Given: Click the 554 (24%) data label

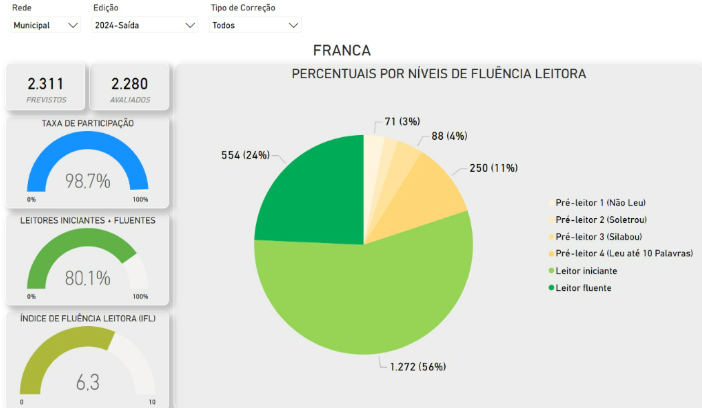Looking at the screenshot, I should pyautogui.click(x=244, y=156).
